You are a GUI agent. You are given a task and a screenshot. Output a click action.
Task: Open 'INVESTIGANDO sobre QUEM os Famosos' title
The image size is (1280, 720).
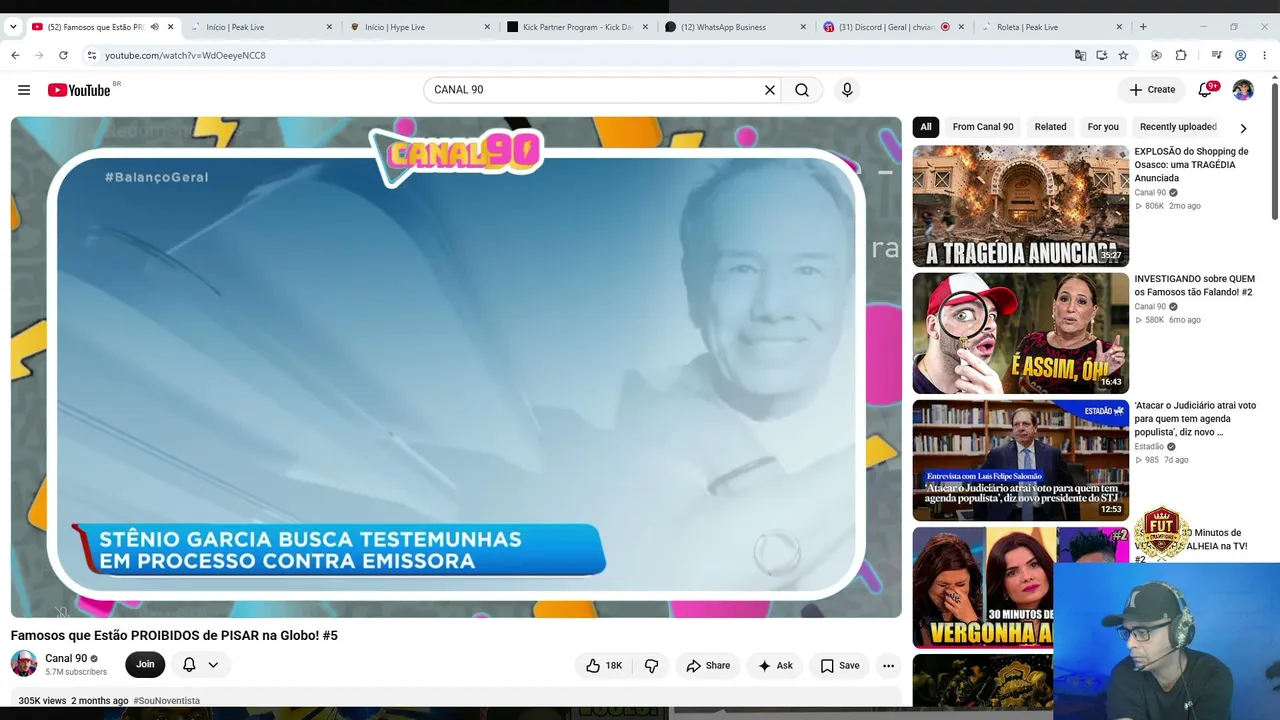point(1194,286)
